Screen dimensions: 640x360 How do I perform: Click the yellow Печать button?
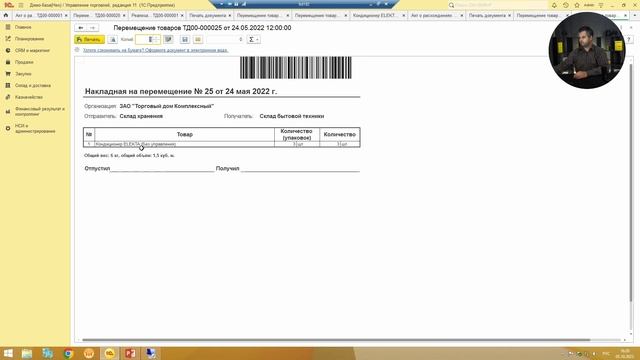click(x=89, y=40)
